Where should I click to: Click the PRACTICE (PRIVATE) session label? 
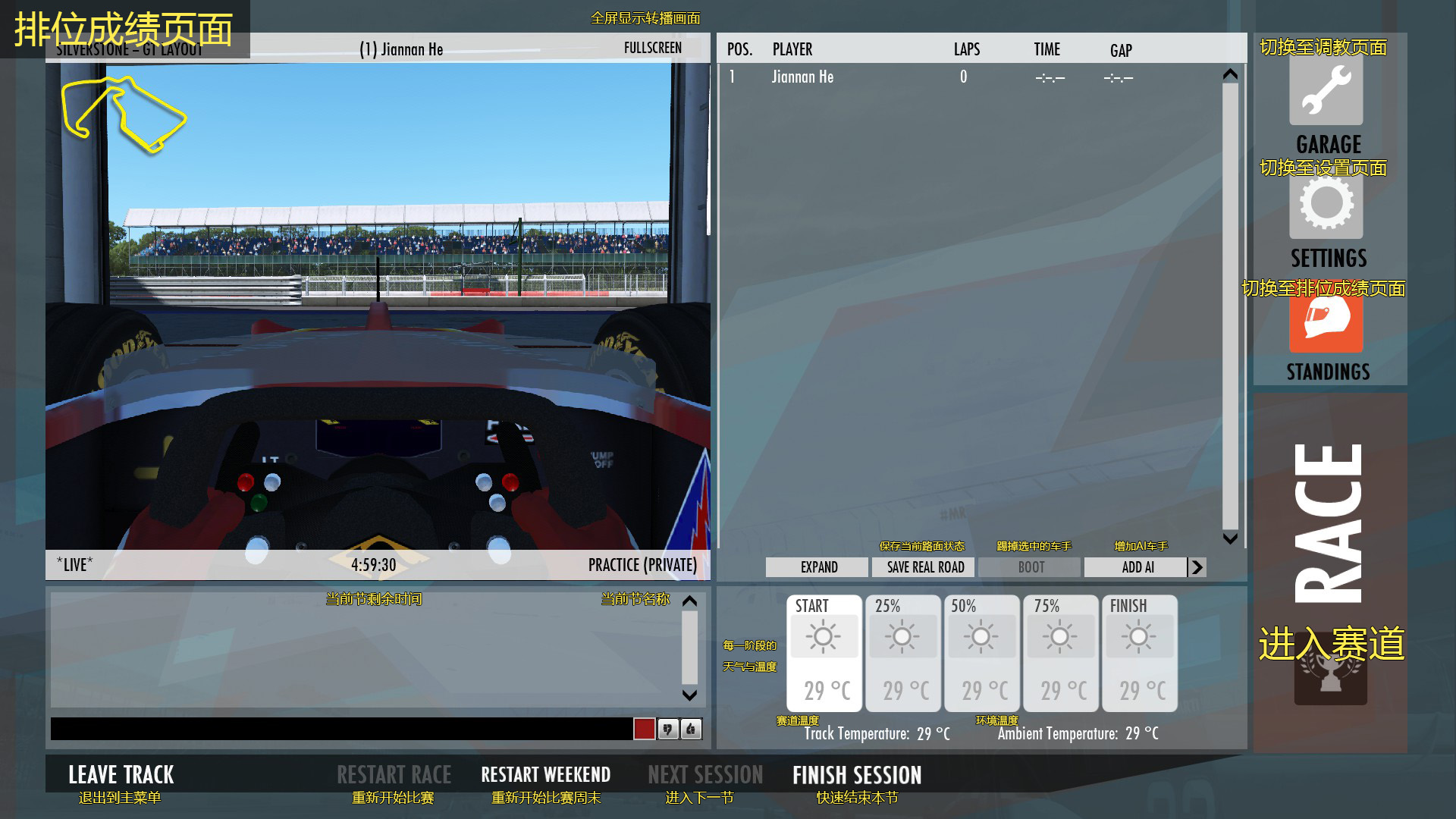click(642, 565)
